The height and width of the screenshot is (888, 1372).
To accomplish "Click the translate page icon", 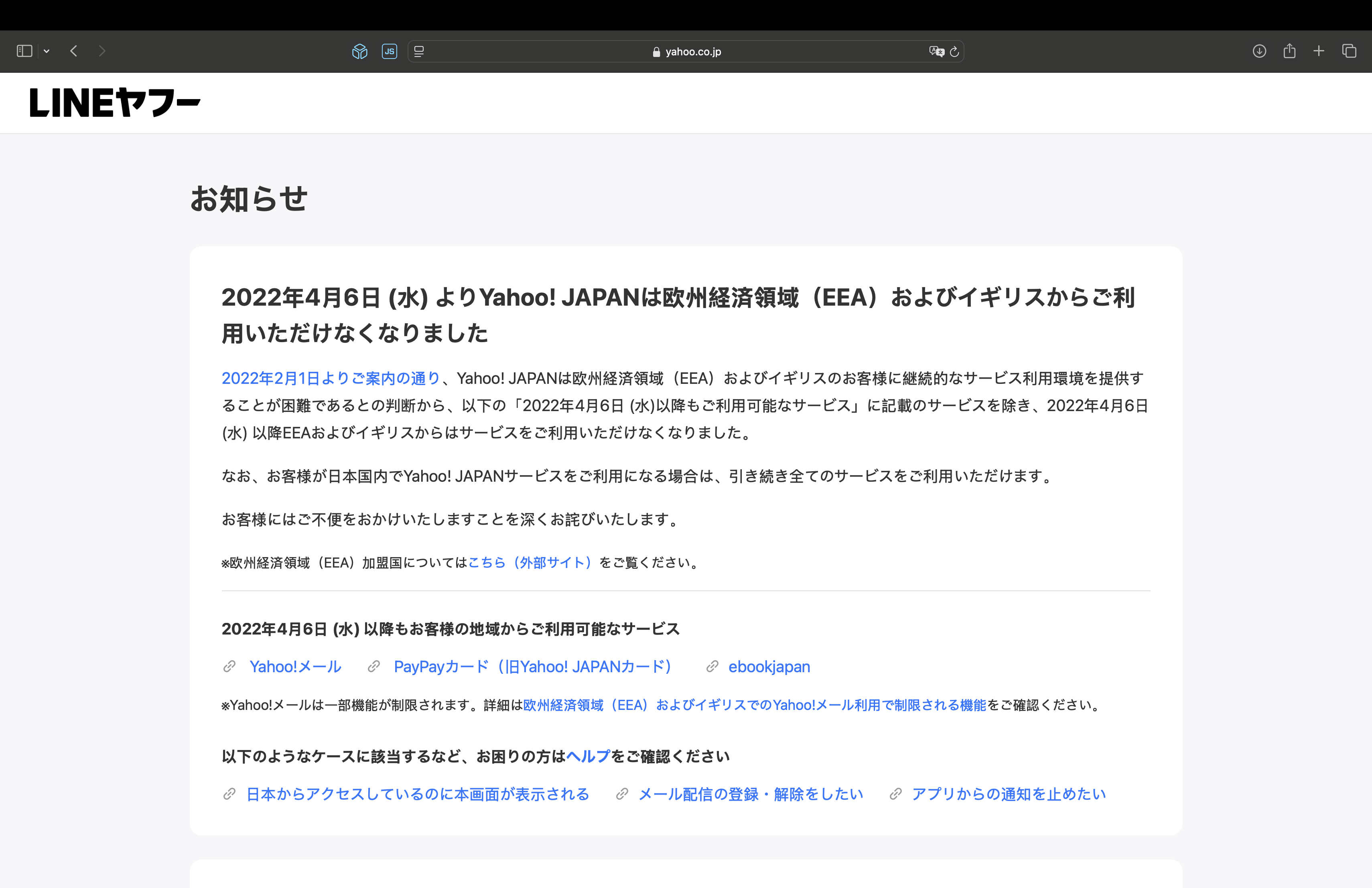I will point(936,51).
